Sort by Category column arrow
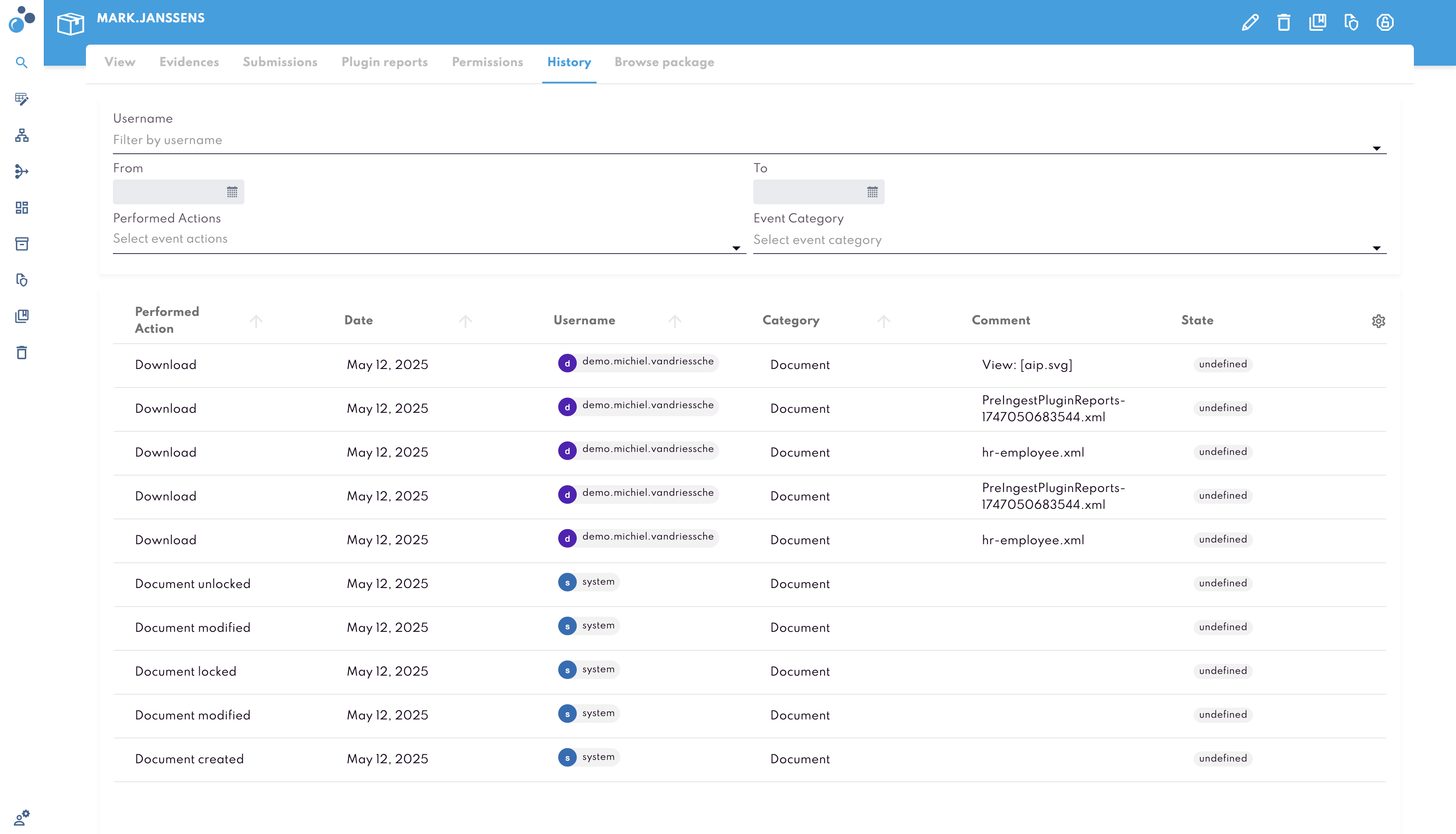The image size is (1456, 834). click(x=884, y=321)
